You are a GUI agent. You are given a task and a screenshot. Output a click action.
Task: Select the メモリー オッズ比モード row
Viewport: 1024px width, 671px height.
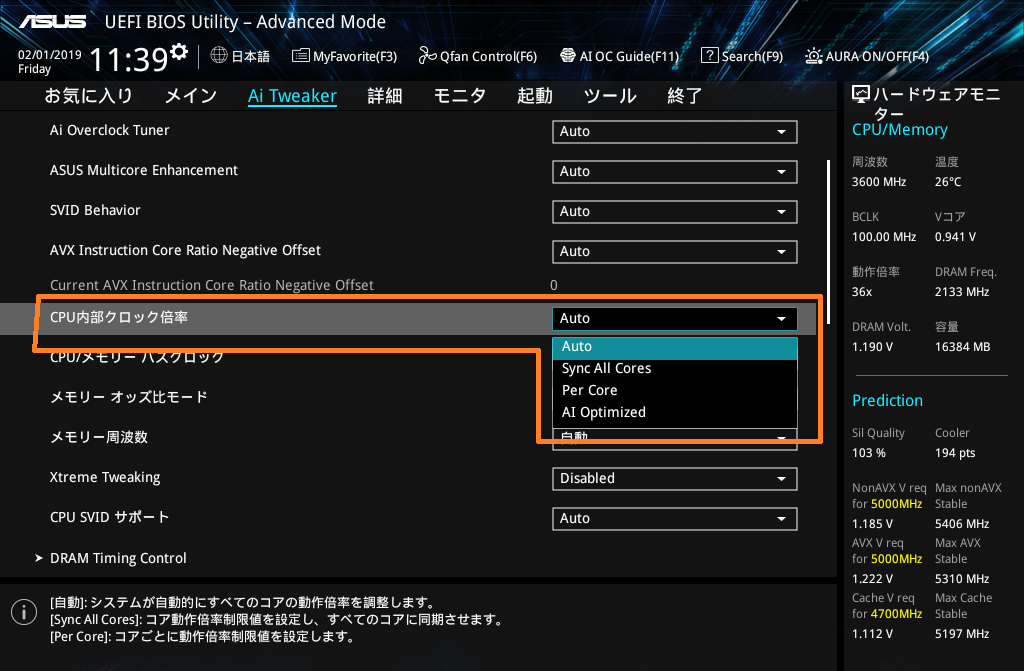(129, 397)
